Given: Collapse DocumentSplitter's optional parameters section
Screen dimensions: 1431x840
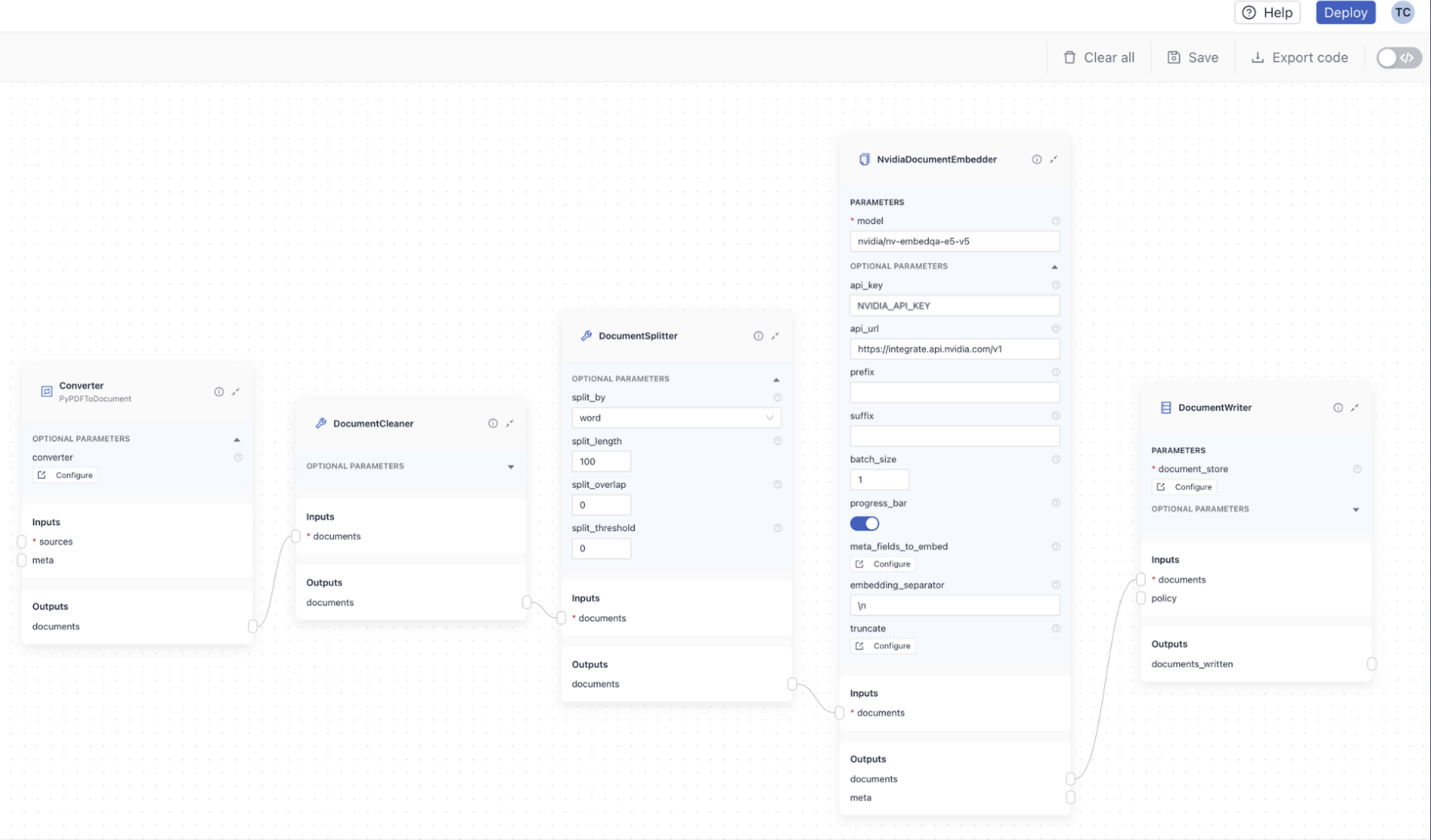Looking at the screenshot, I should [x=777, y=379].
